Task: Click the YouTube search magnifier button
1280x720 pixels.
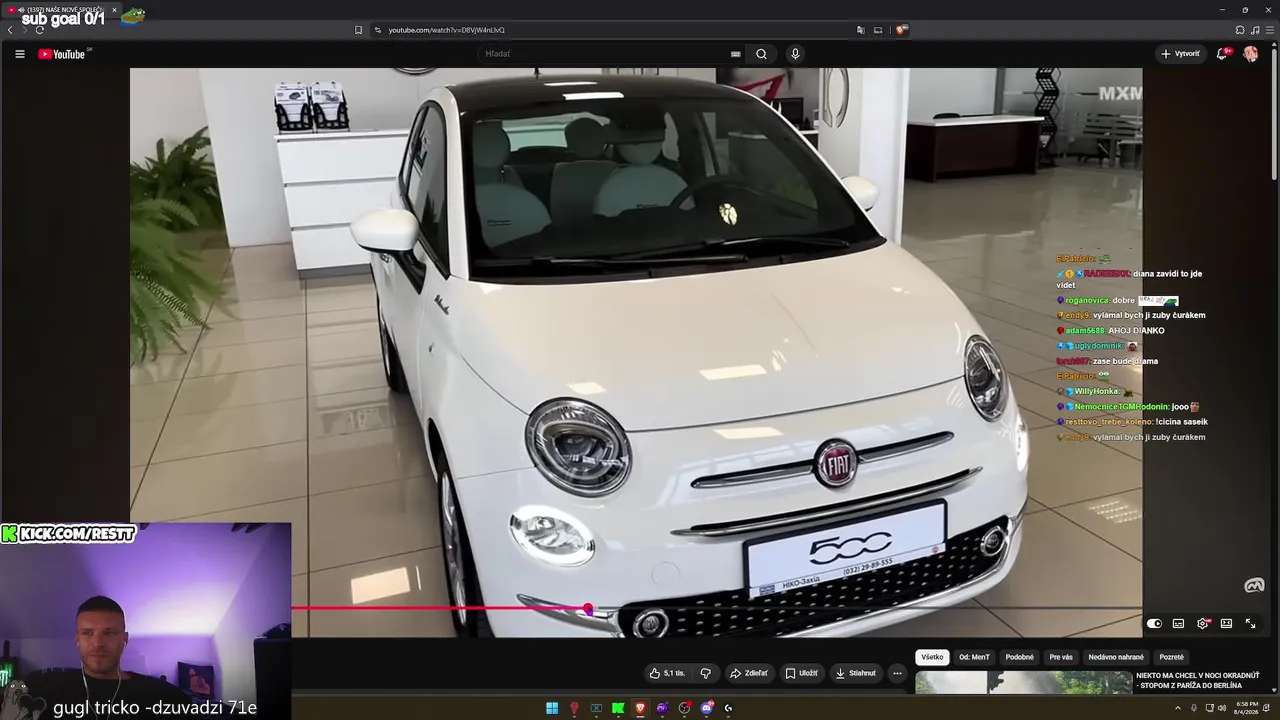Action: (761, 54)
